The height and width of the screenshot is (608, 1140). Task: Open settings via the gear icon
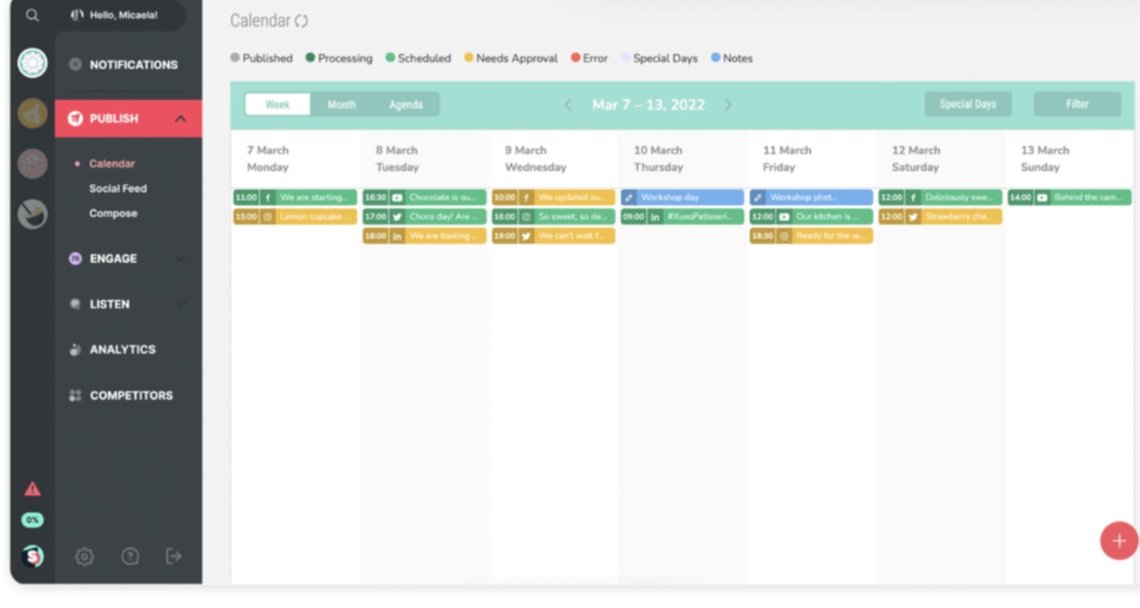84,557
